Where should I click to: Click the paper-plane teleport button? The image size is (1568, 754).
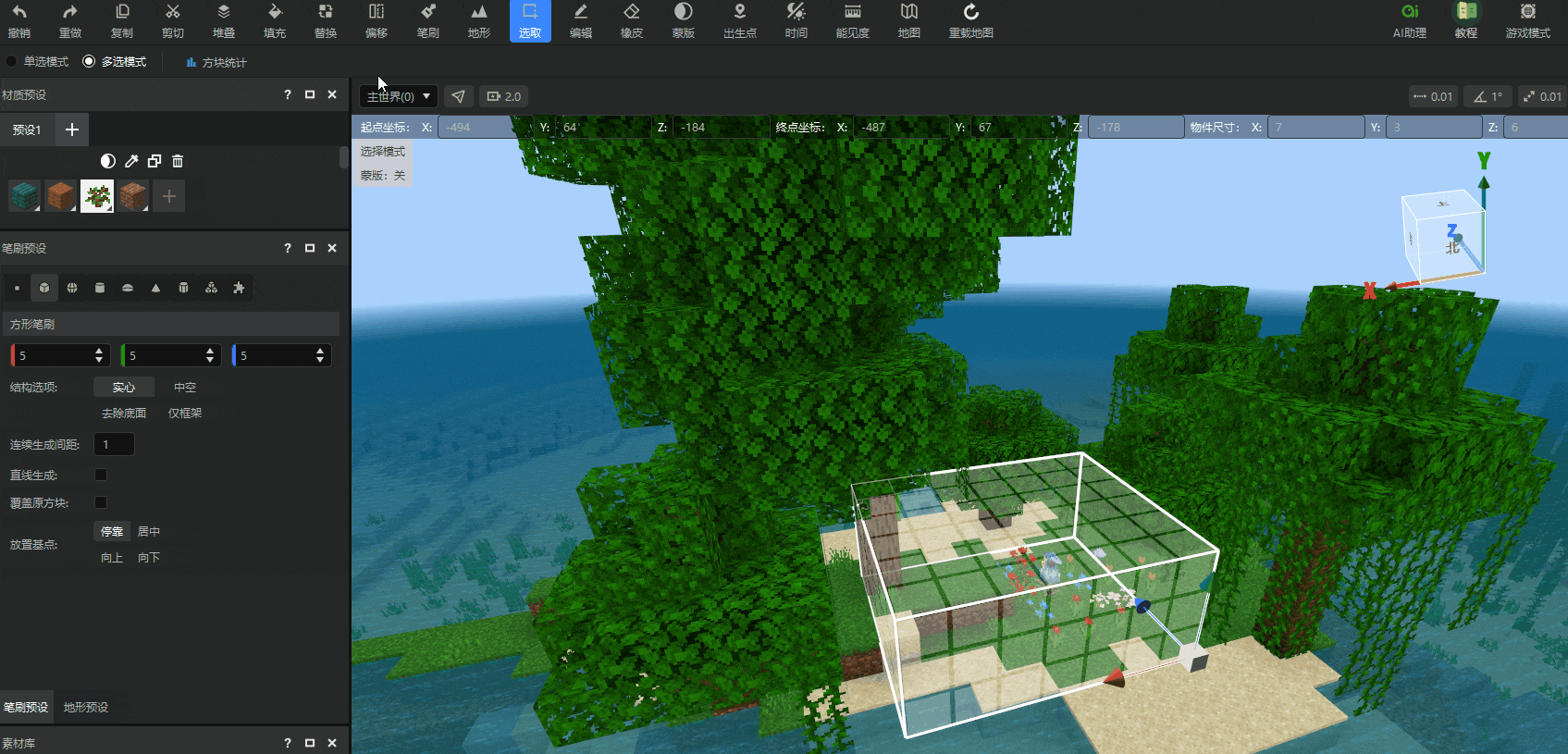coord(459,96)
